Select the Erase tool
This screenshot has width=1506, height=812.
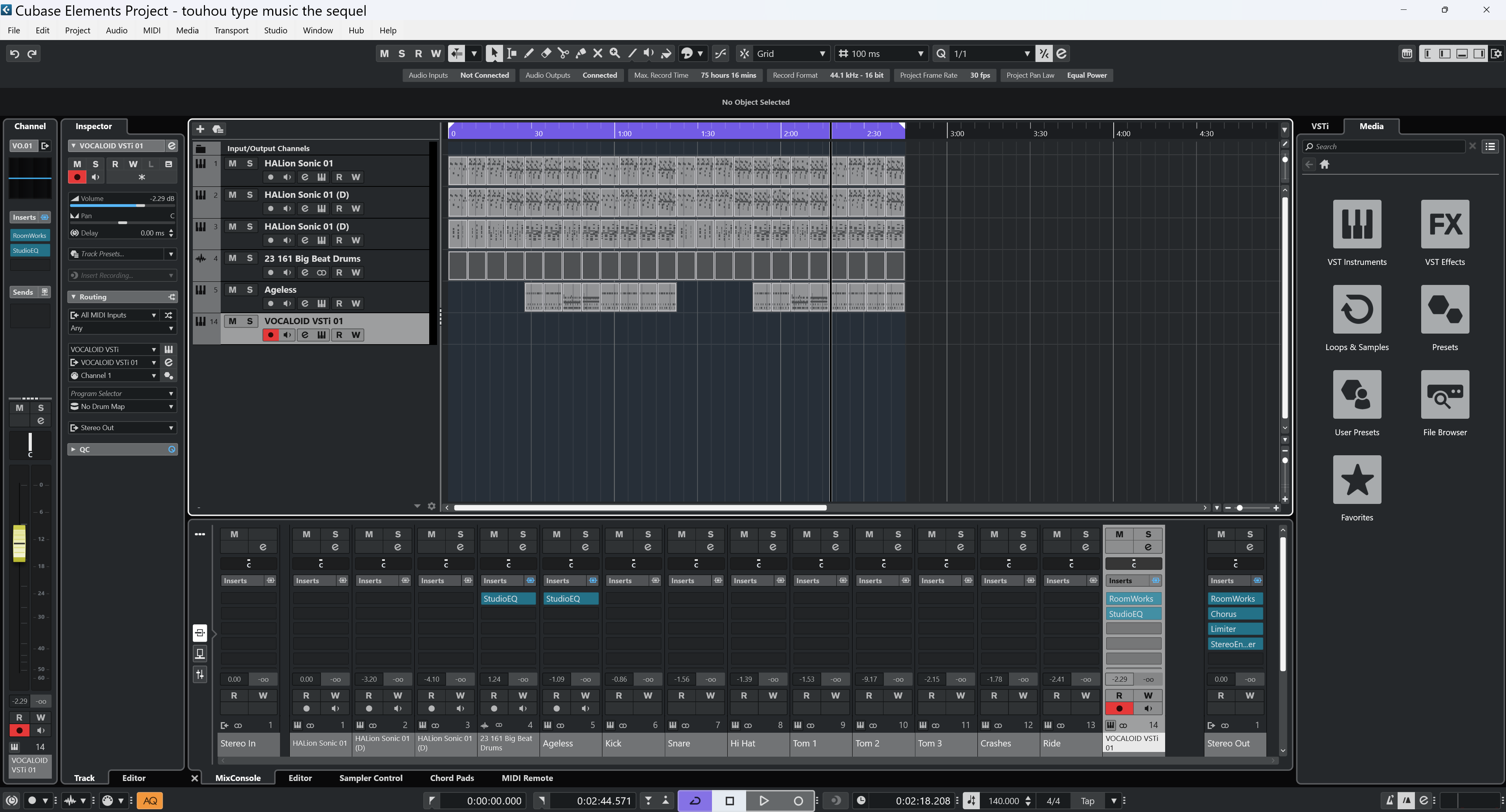(546, 53)
